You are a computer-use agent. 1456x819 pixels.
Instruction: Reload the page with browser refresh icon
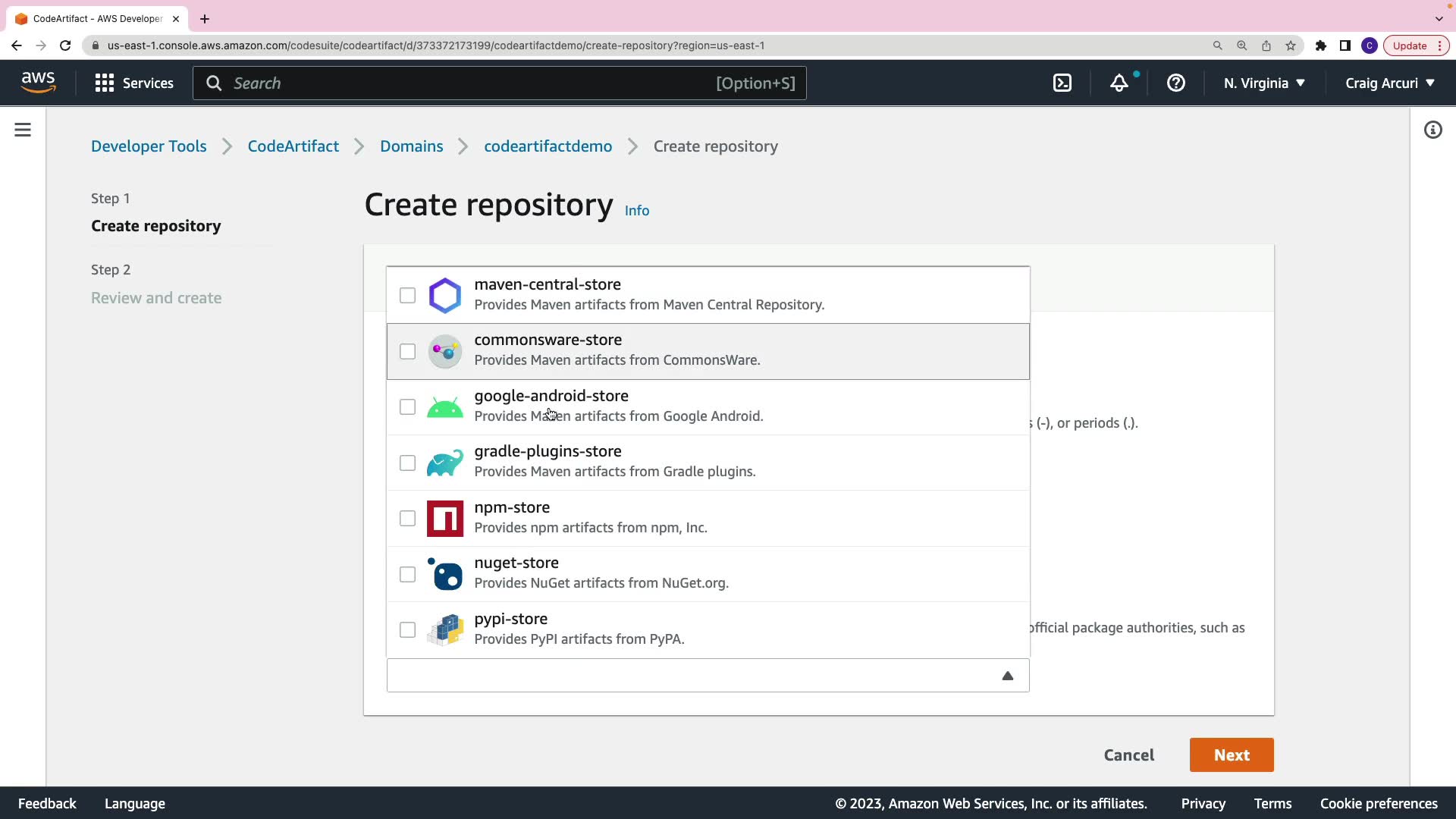[65, 45]
